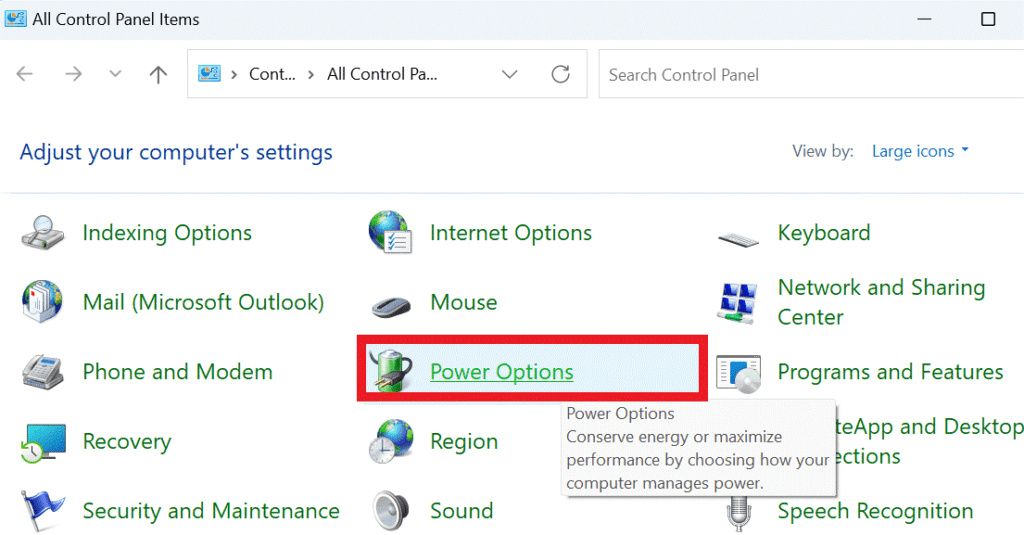Open the Indexing Options magnifier drive icon

point(42,233)
